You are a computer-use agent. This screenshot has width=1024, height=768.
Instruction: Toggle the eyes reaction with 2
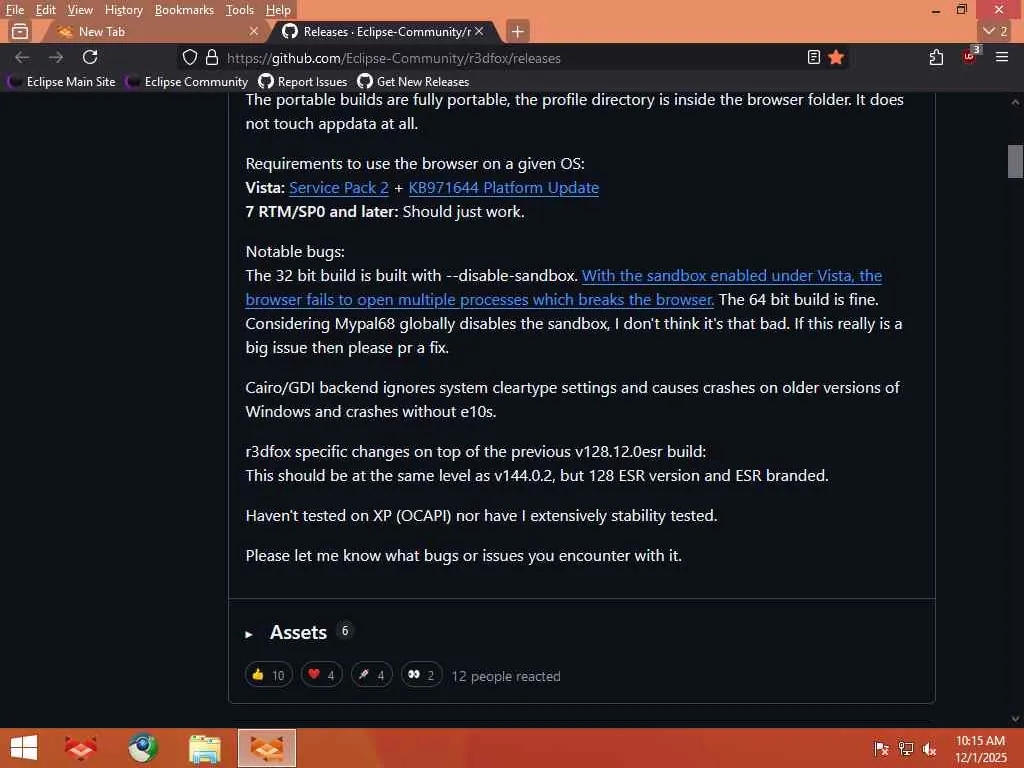pyautogui.click(x=421, y=675)
